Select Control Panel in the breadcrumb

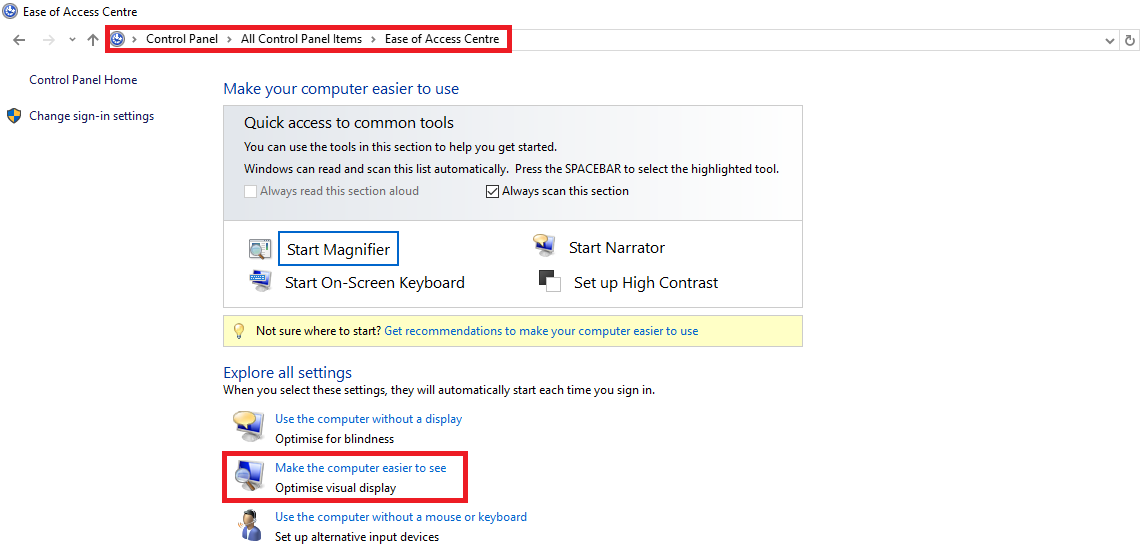(182, 39)
